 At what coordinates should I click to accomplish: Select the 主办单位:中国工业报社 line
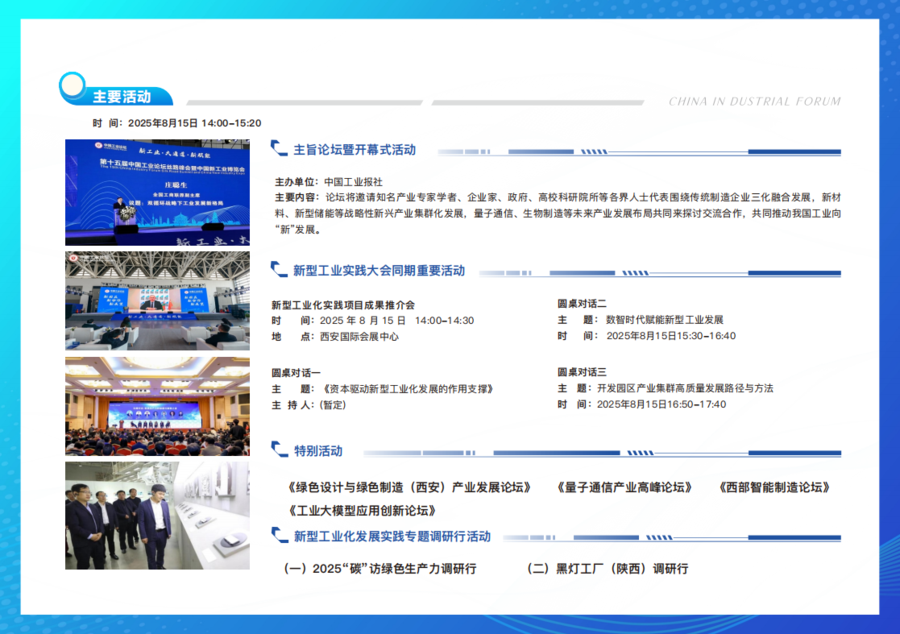pos(328,182)
